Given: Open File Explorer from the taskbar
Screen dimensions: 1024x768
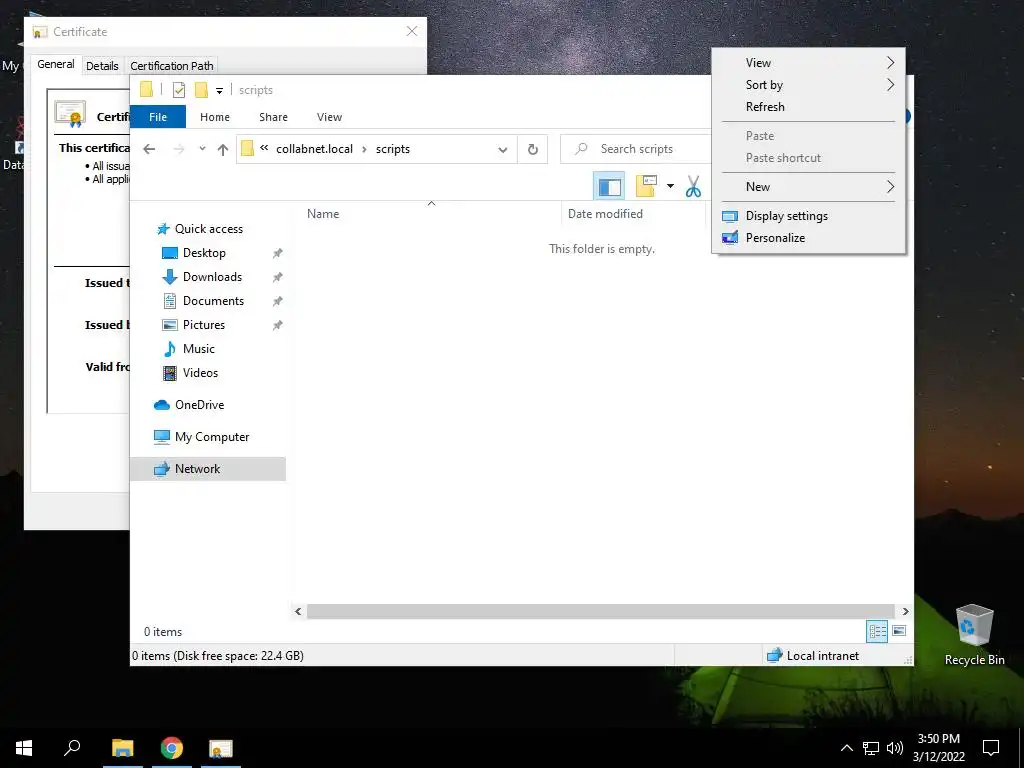Looking at the screenshot, I should (122, 748).
